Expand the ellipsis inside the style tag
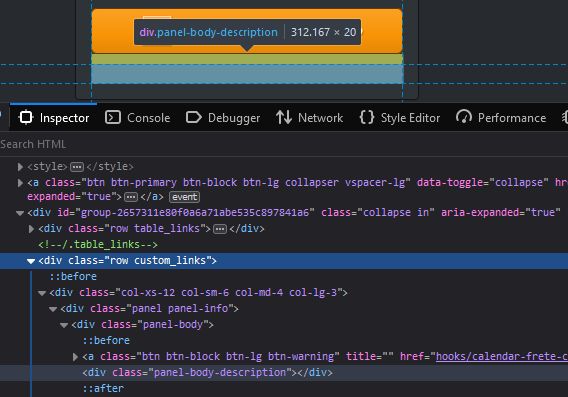Image resolution: width=568 pixels, height=397 pixels. [x=77, y=167]
